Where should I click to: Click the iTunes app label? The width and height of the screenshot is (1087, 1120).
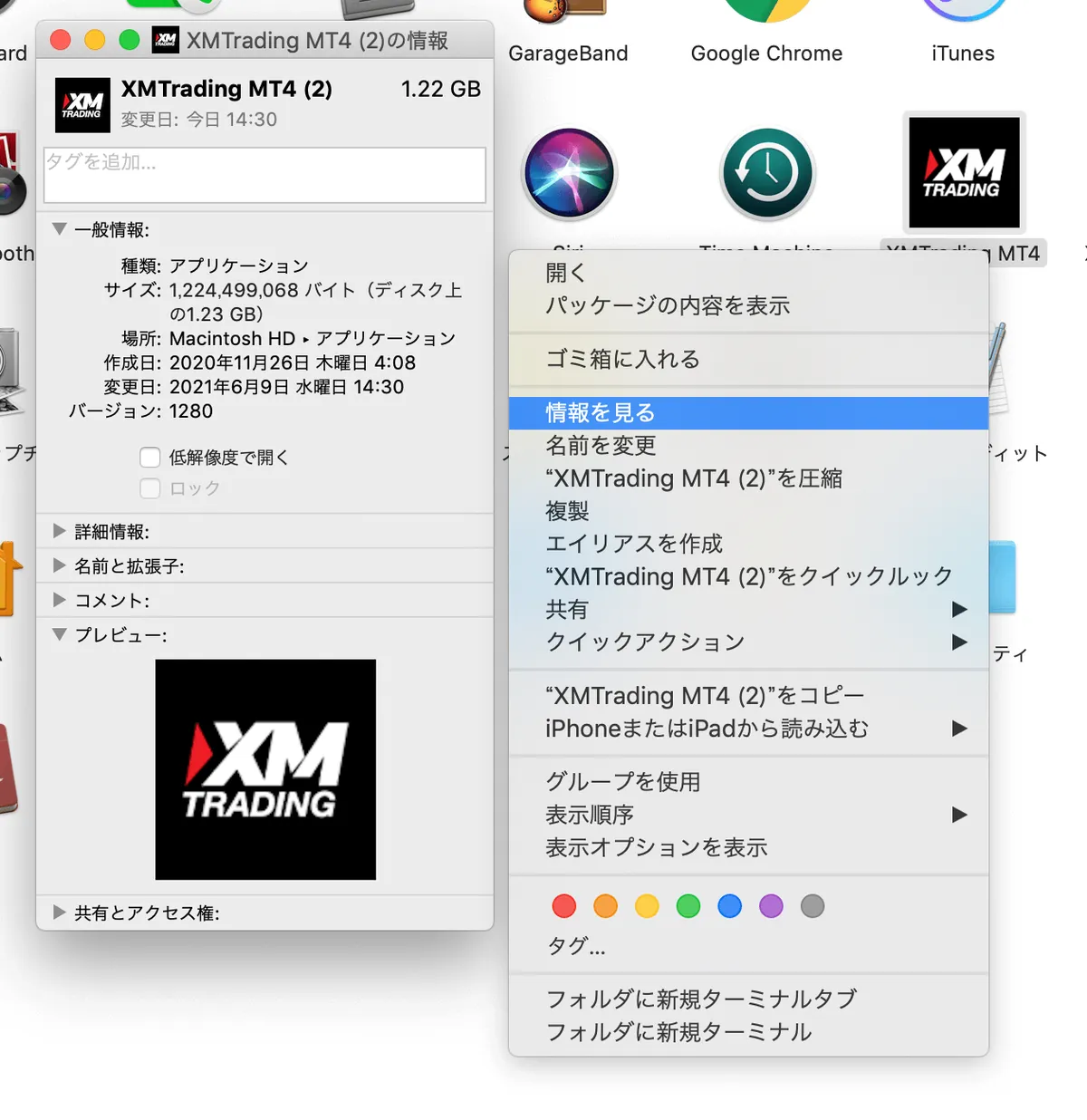point(963,53)
